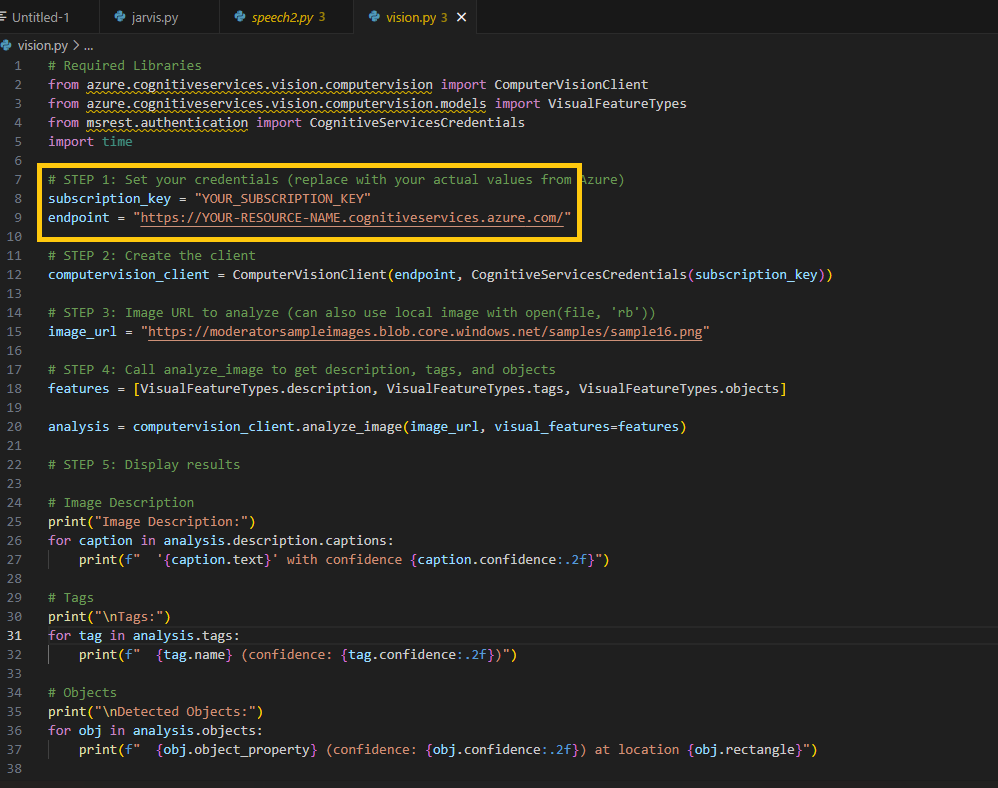The image size is (998, 788).
Task: Click 'for tag in analysis.tags:' line
Action: [144, 636]
